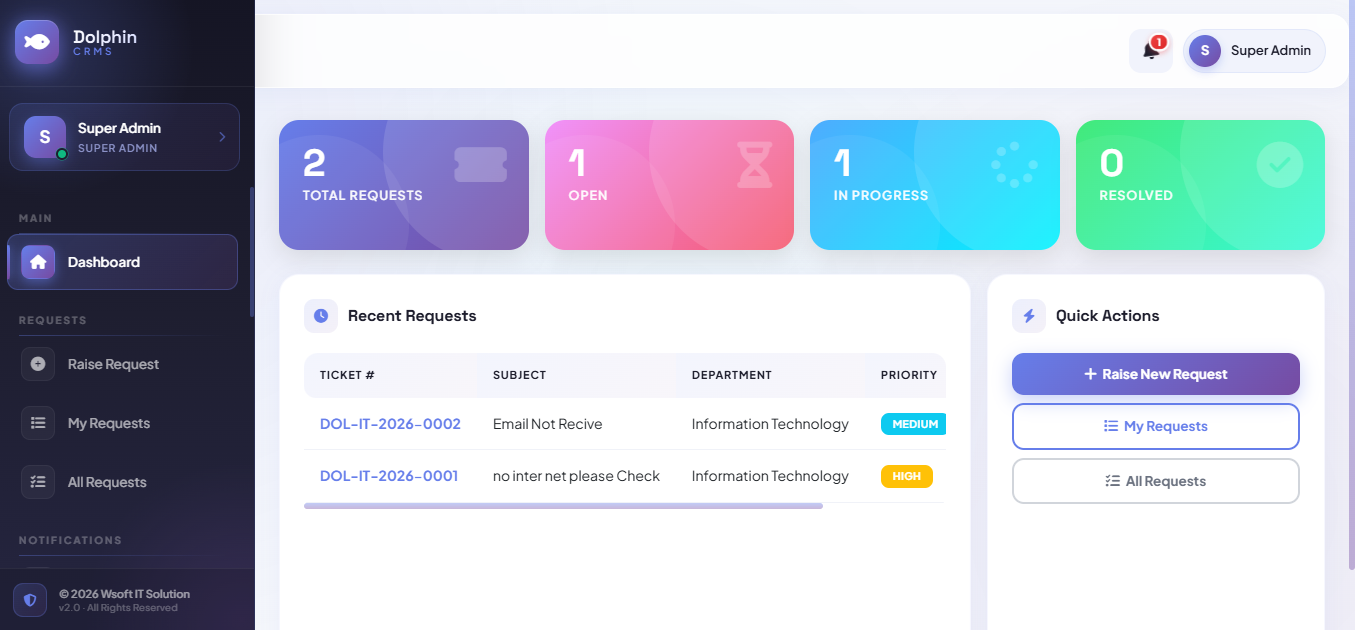Click the TICKET # column header
Image resolution: width=1355 pixels, height=630 pixels.
[x=347, y=375]
